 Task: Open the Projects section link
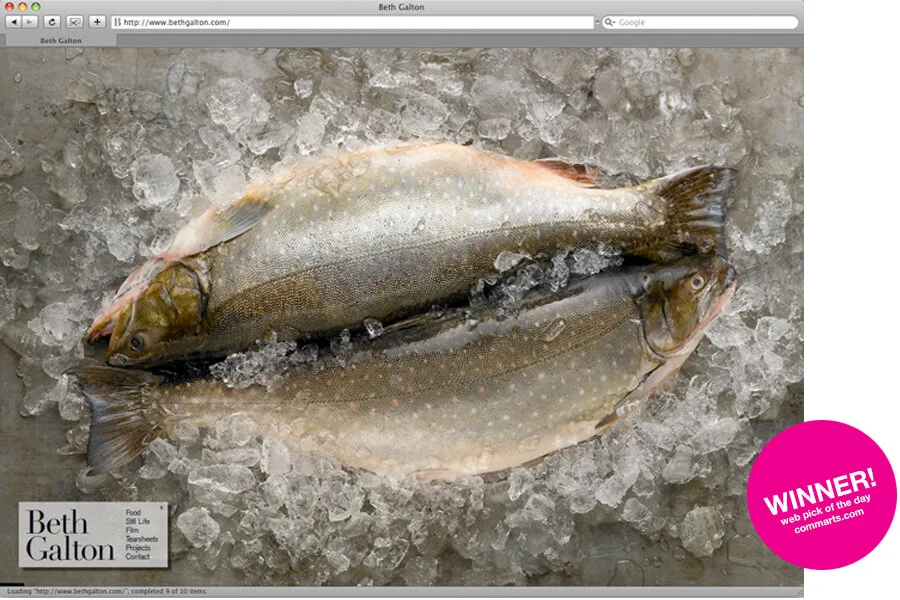[x=138, y=548]
